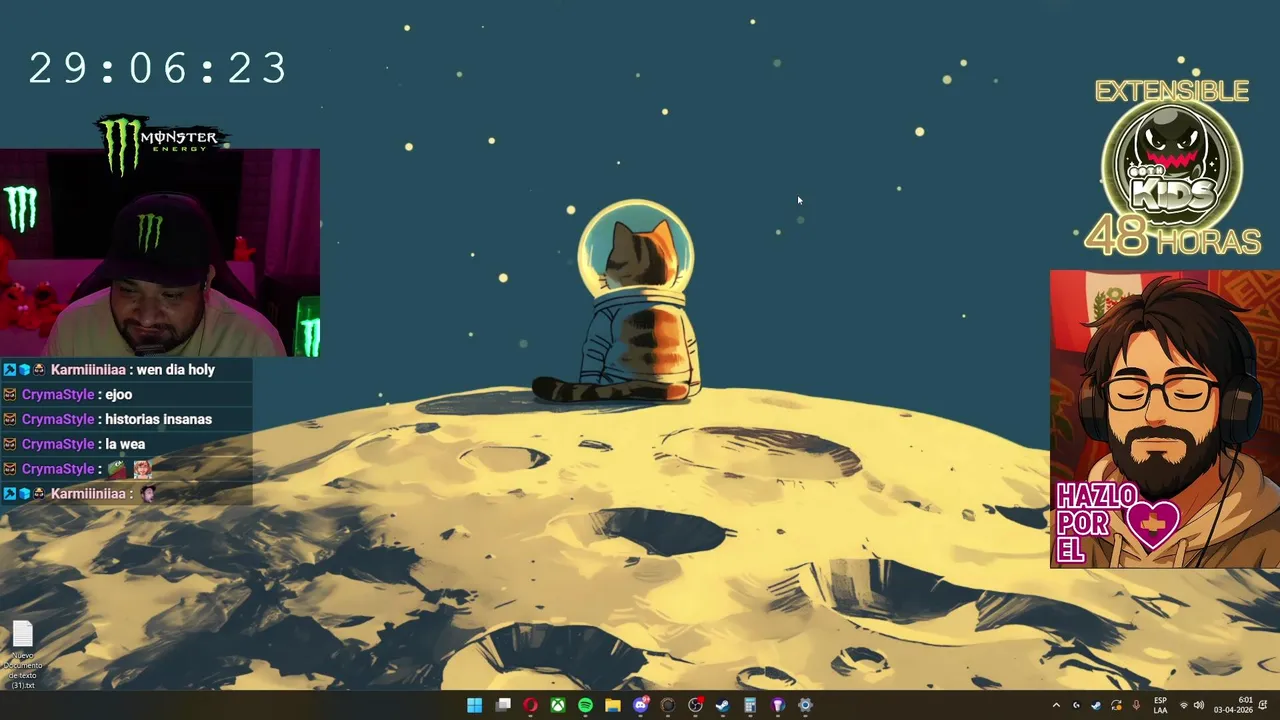
Task: Click the 29:06:23 stream timer
Action: pyautogui.click(x=158, y=69)
